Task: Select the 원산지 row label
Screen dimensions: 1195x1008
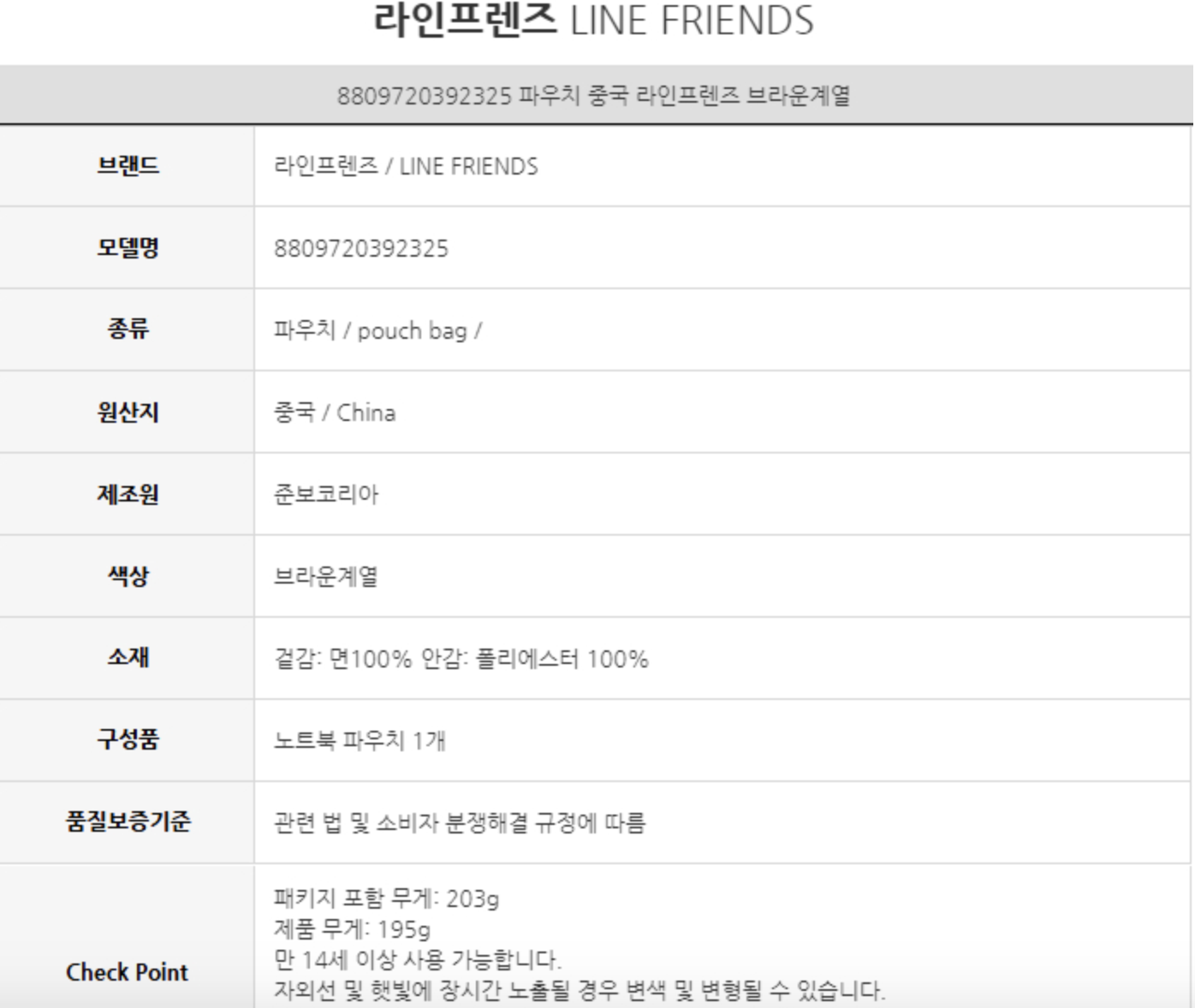Action: (128, 412)
